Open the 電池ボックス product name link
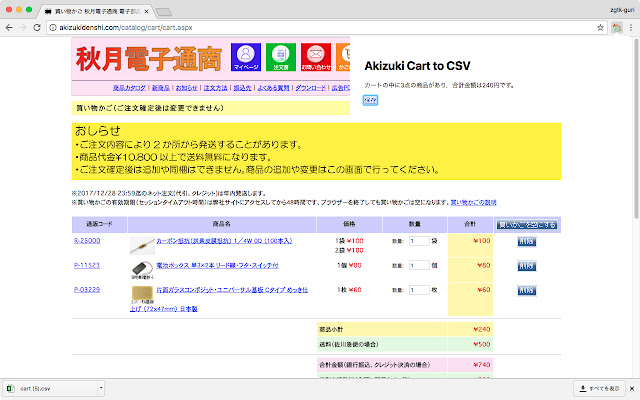 pyautogui.click(x=218, y=265)
